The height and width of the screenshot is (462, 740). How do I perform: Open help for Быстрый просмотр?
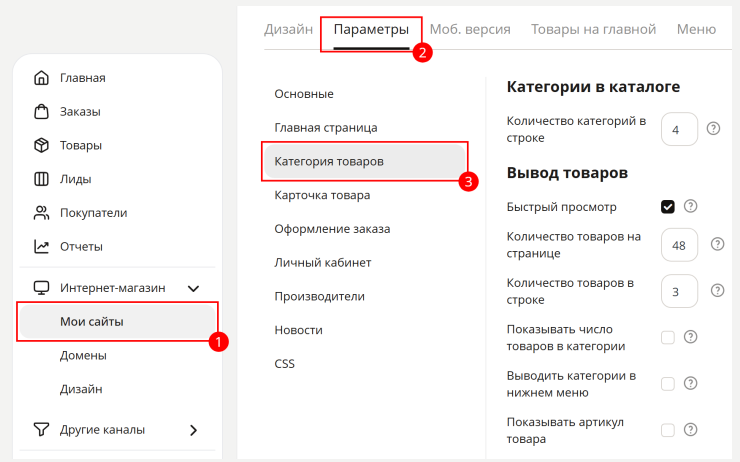click(690, 206)
